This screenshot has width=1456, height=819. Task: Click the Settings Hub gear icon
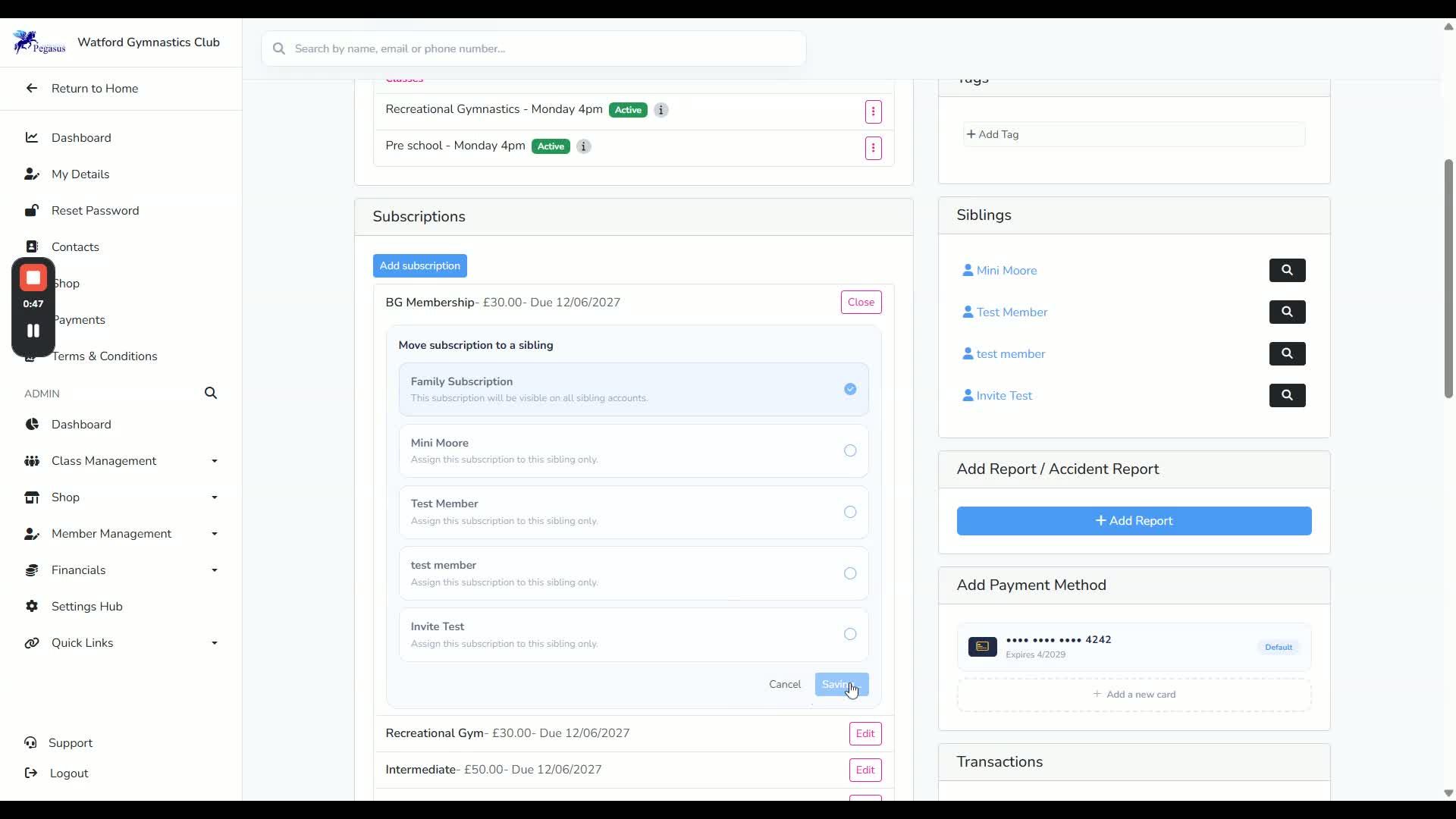coord(31,606)
